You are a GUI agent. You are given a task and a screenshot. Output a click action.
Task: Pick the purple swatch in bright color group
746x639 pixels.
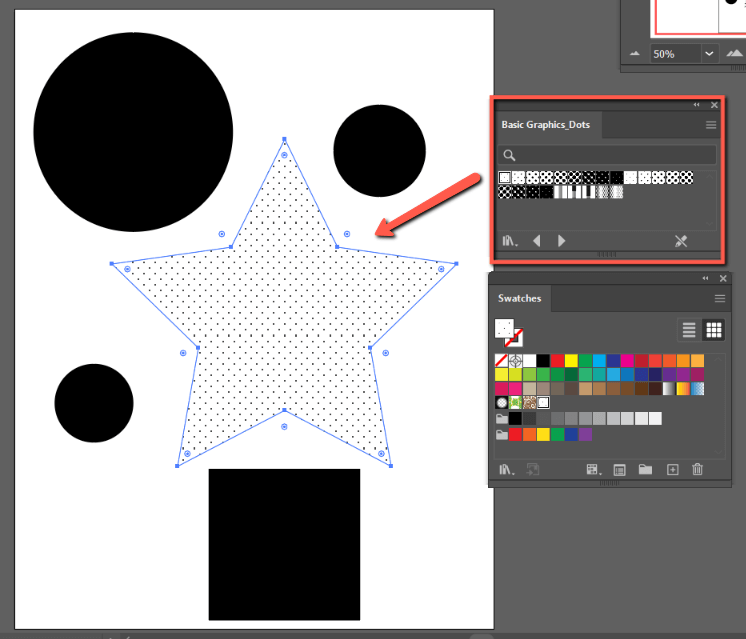point(585,434)
